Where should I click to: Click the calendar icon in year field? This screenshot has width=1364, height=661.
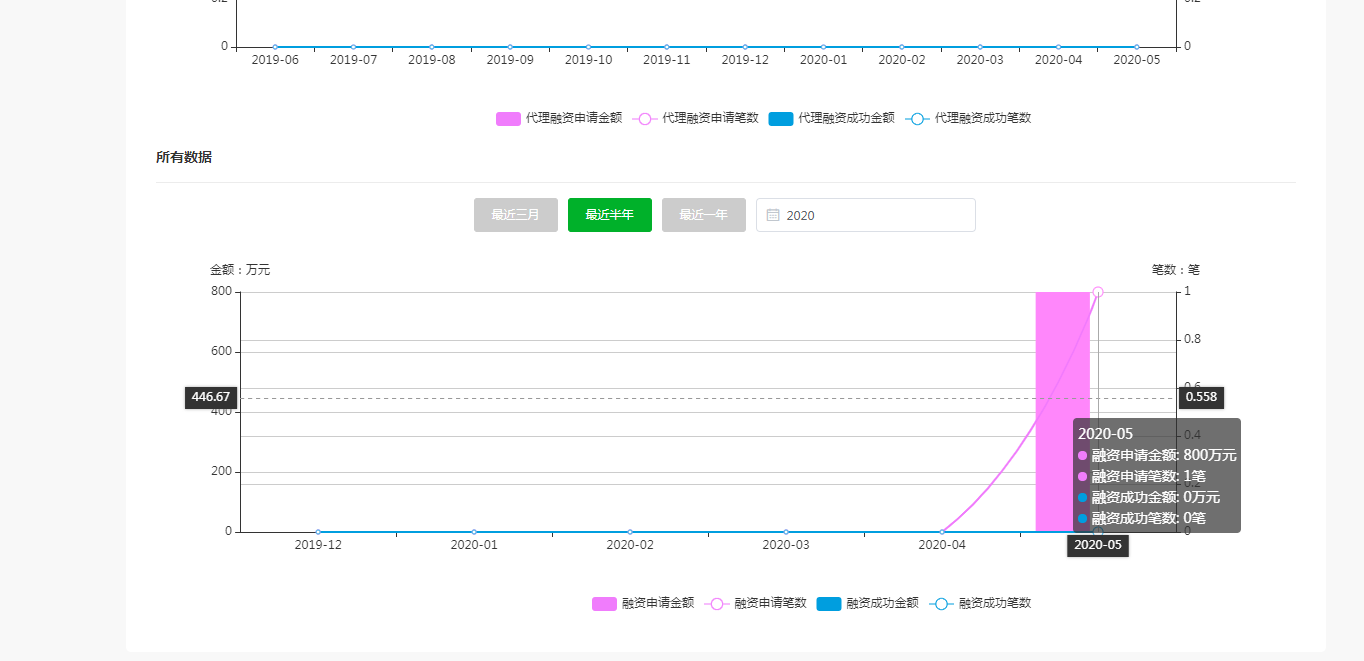[773, 215]
